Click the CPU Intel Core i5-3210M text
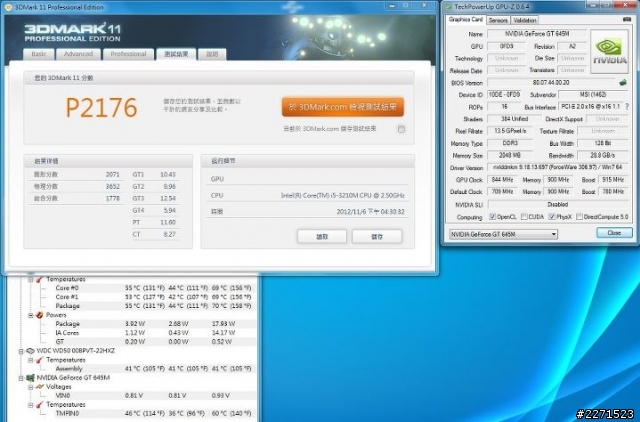Image resolution: width=640 pixels, height=422 pixels. (342, 195)
